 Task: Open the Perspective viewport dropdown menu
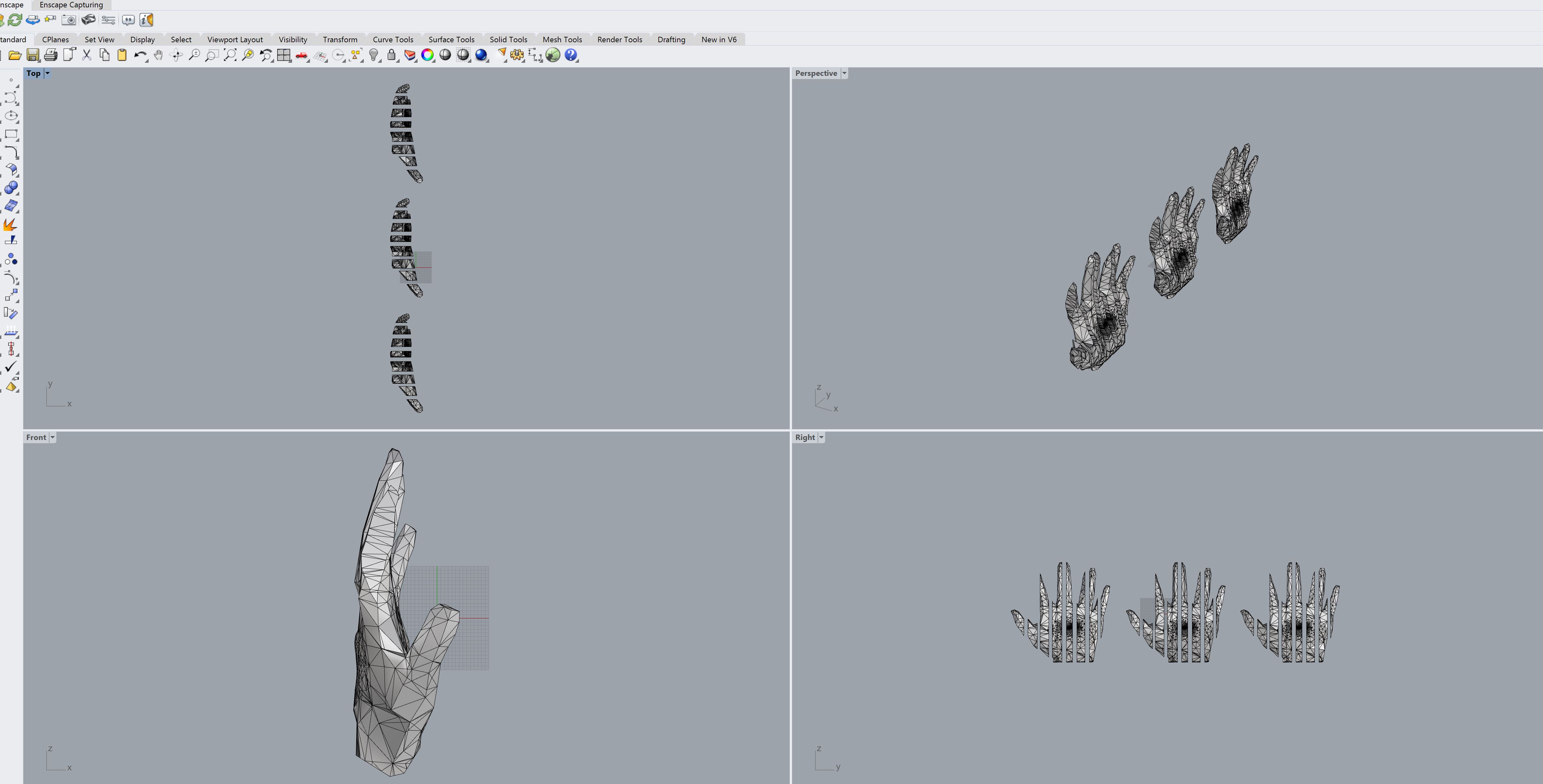pos(845,73)
